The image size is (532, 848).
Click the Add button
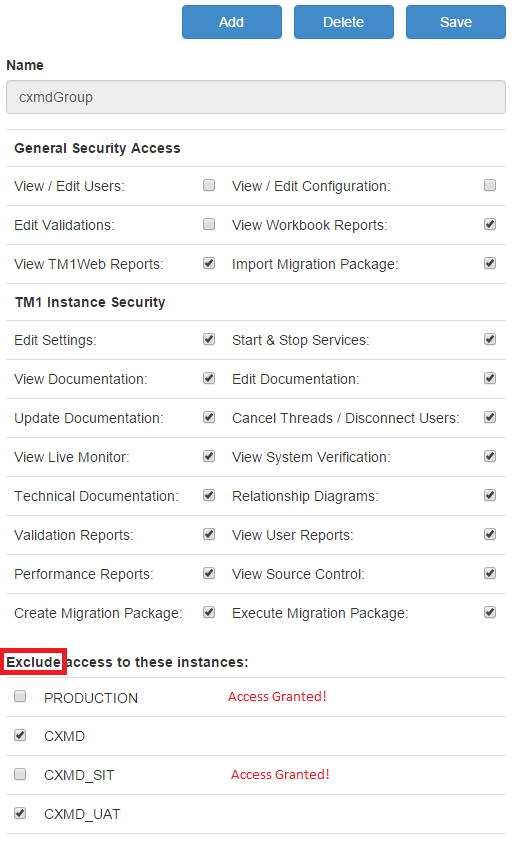[231, 22]
